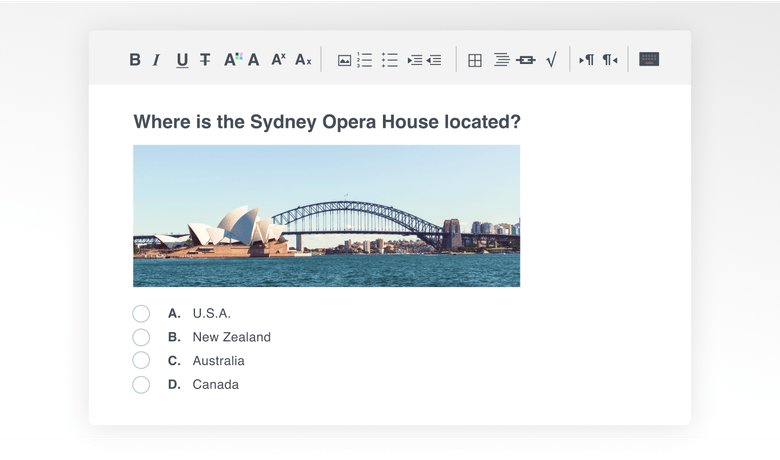Click the Sydney Opera House photo
The height and width of the screenshot is (460, 780).
326,216
